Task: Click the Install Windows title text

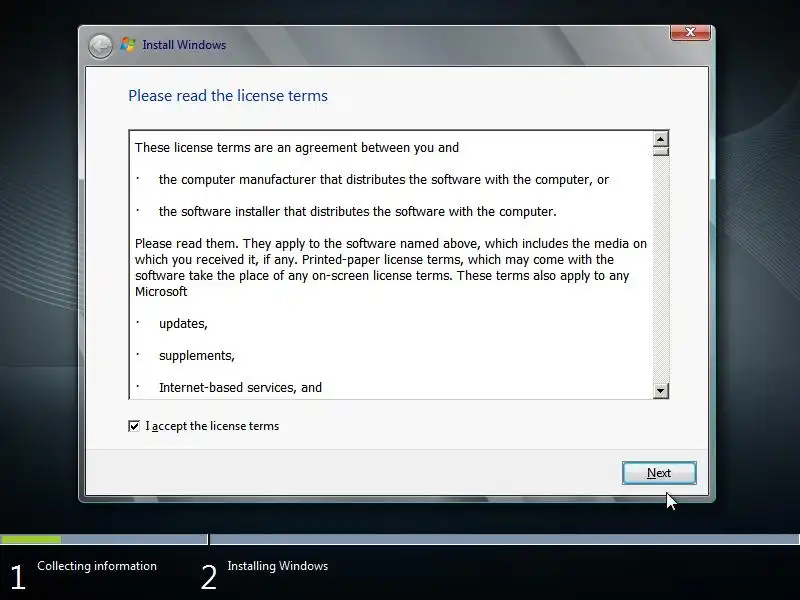Action: click(x=184, y=45)
